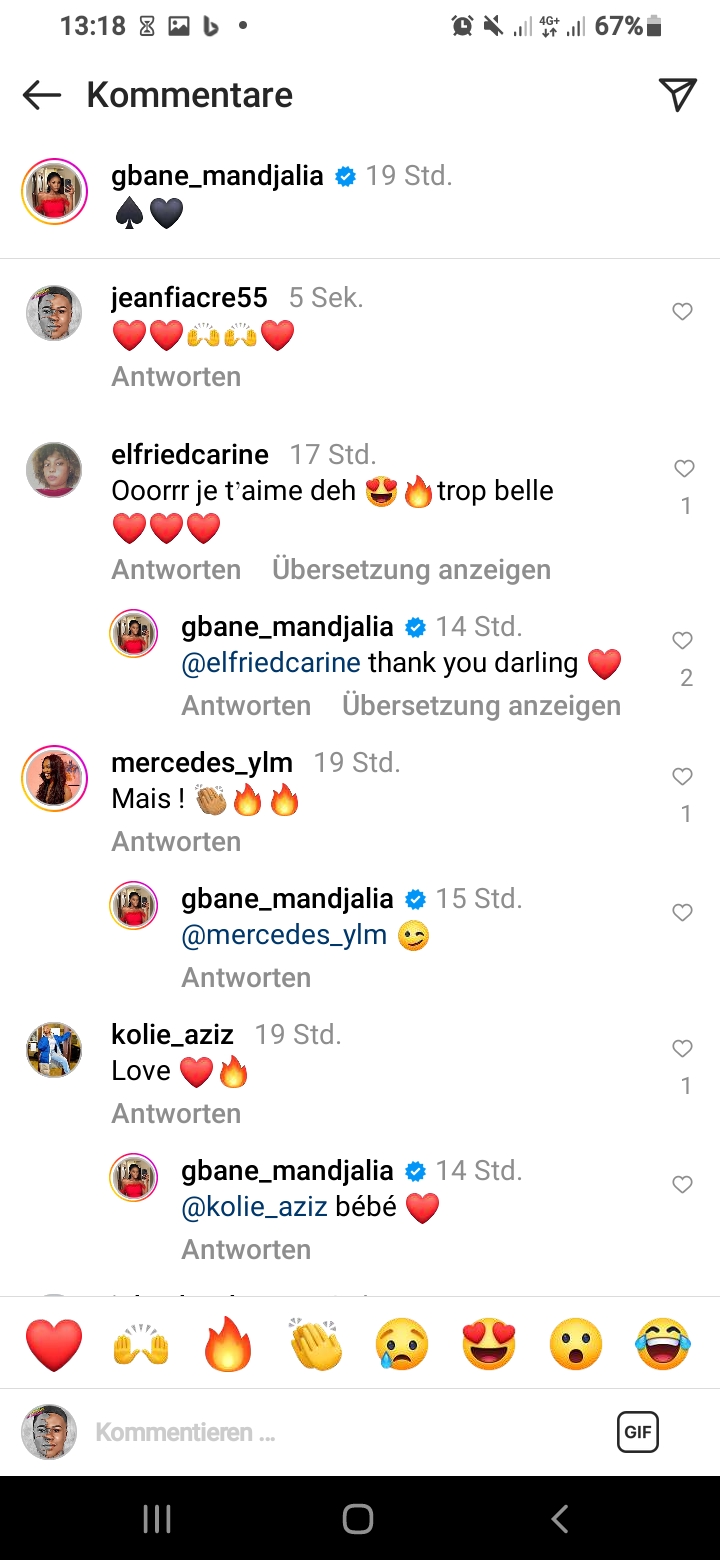Reply to jeanfiacre55's comment

tap(176, 377)
